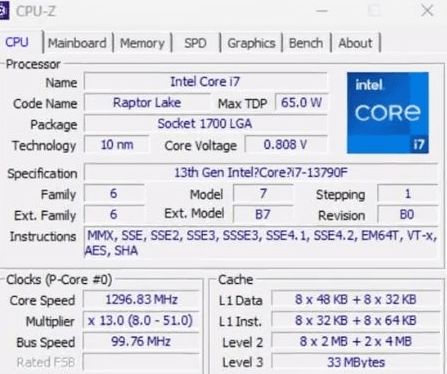Select the CPU tab

pyautogui.click(x=17, y=42)
